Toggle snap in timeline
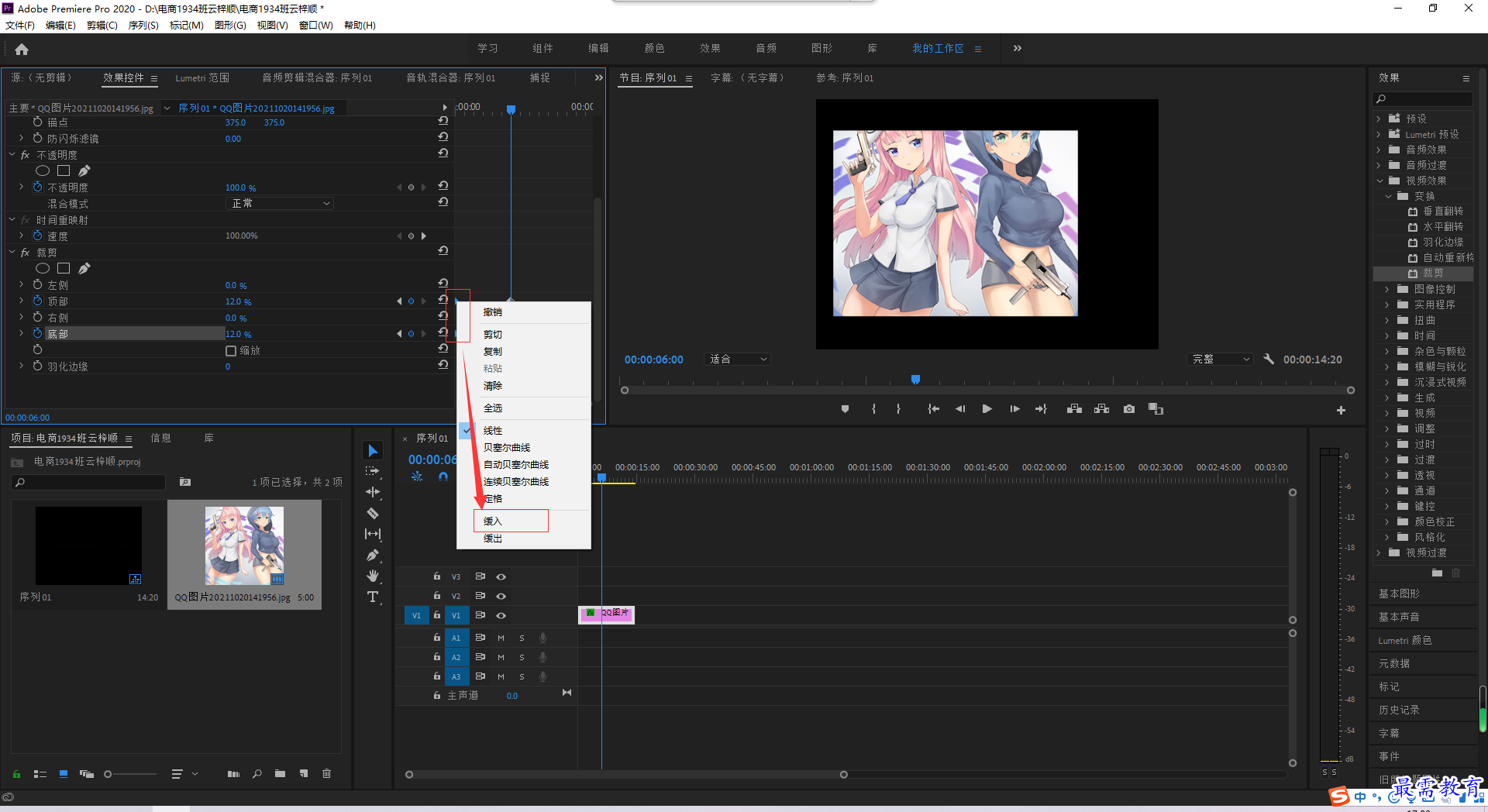Viewport: 1488px width, 812px height. tap(443, 477)
